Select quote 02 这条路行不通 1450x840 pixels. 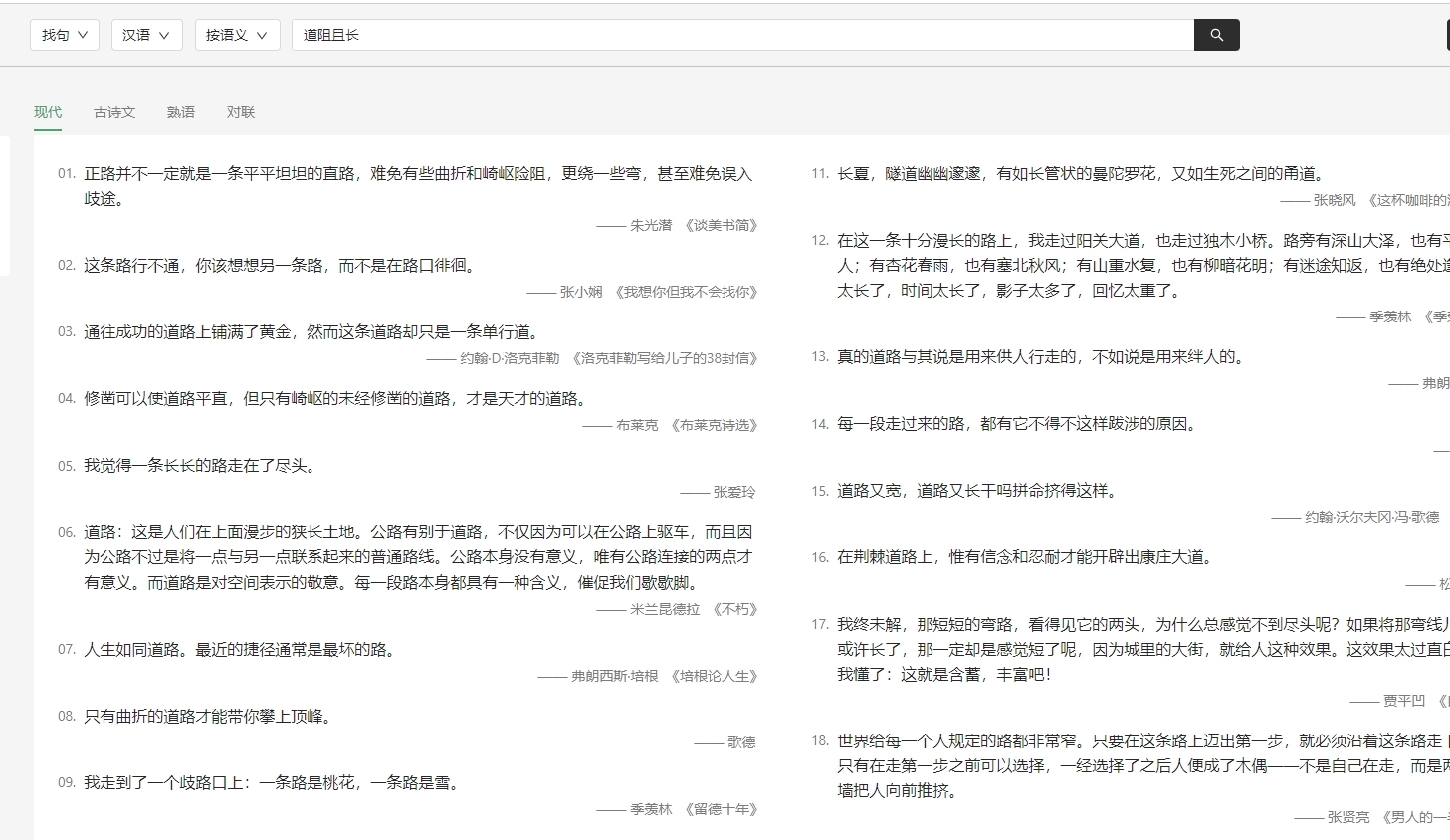(x=282, y=265)
